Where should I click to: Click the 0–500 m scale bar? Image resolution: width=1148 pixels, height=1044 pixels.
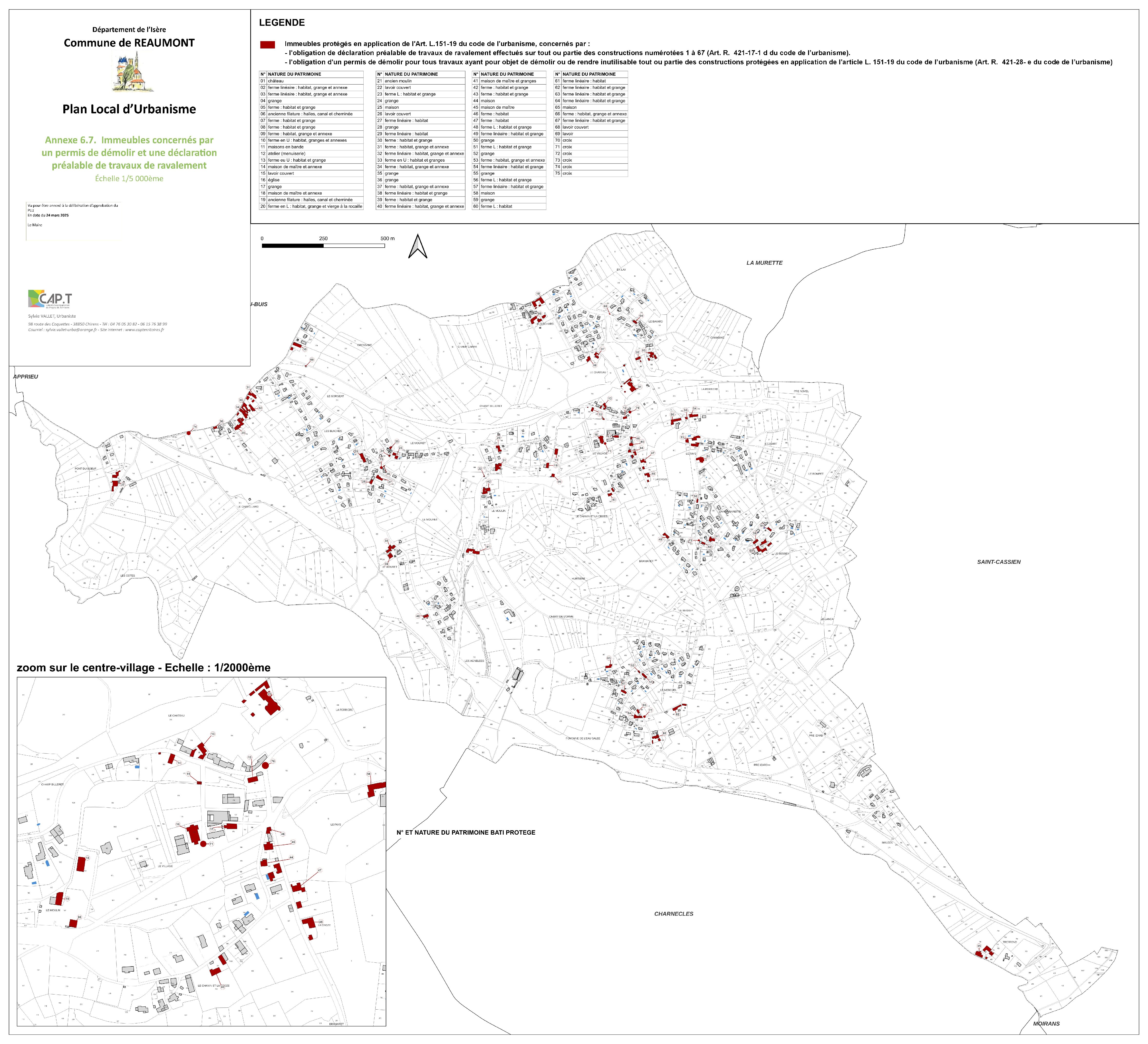pyautogui.click(x=323, y=245)
